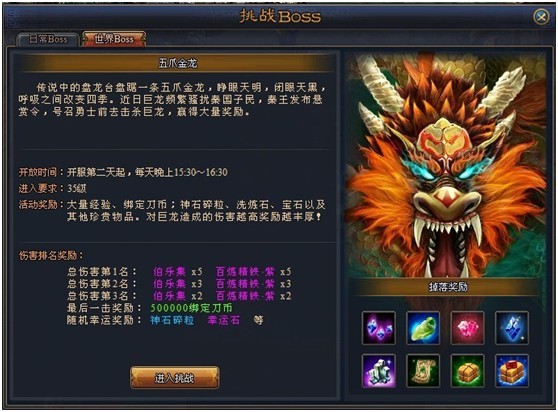This screenshot has width=558, height=412.
Task: Click the pink ruby gem reward icon
Action: (467, 328)
